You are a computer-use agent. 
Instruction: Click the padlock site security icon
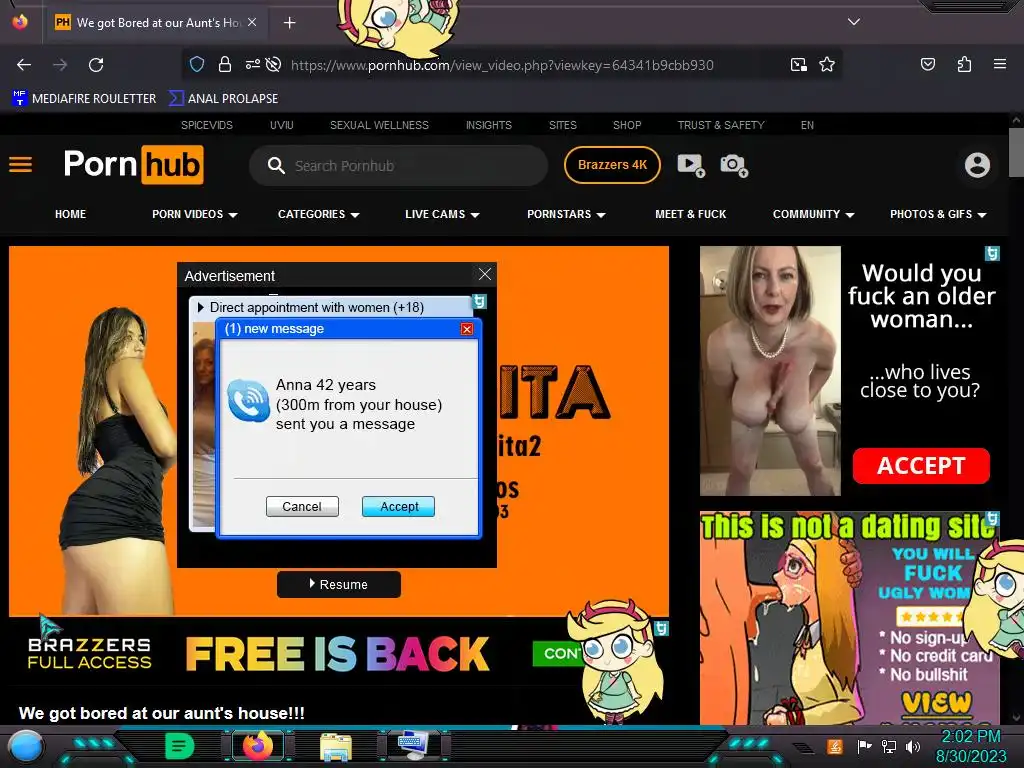pos(225,64)
